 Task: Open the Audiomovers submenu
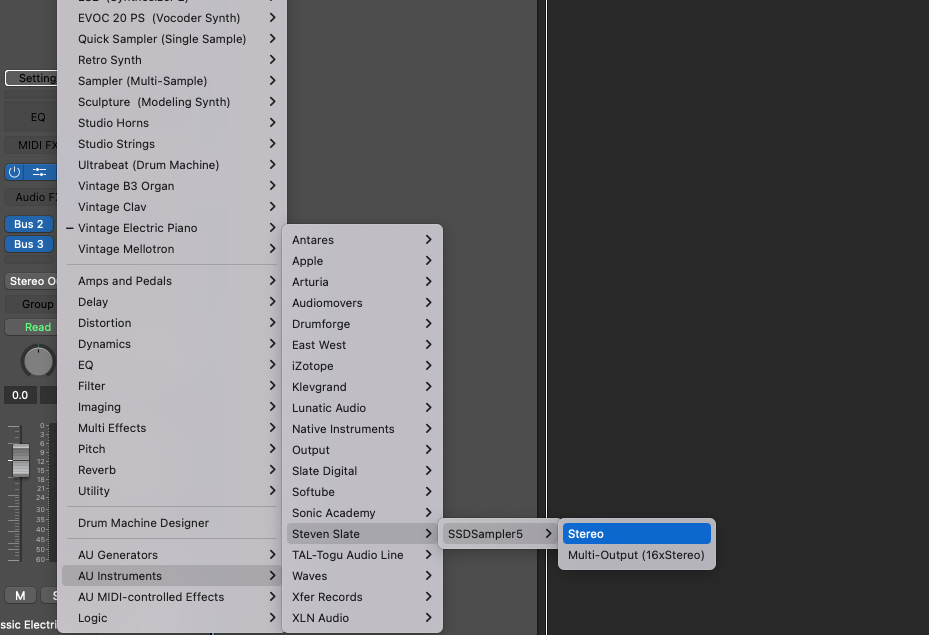[x=362, y=303]
